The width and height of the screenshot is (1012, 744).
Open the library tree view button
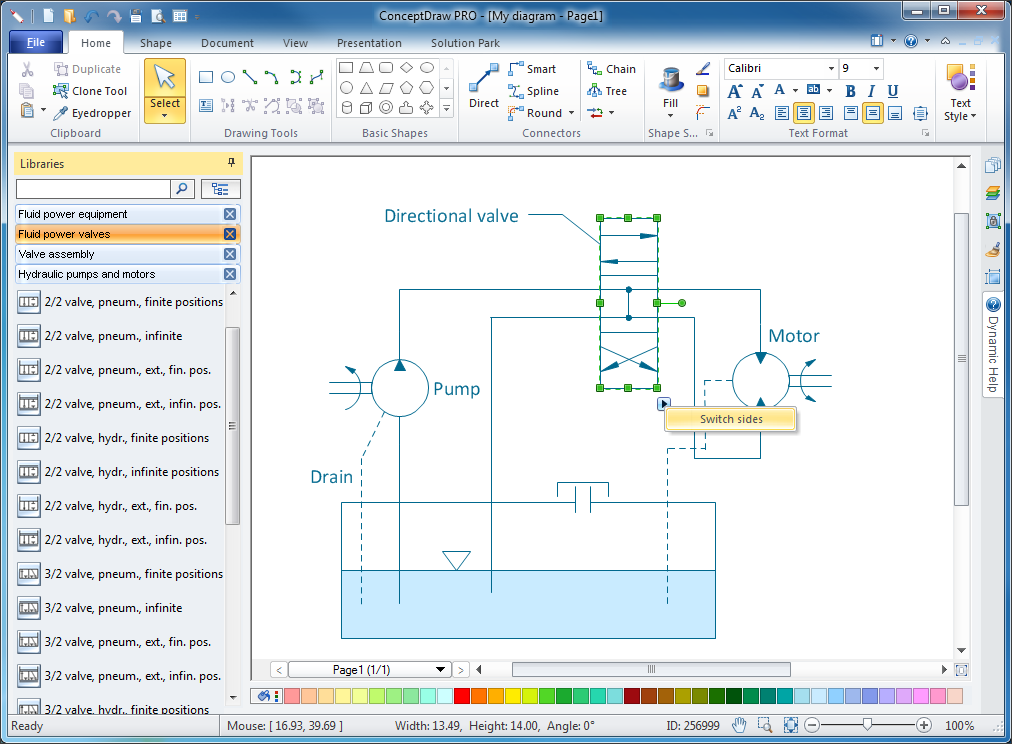pyautogui.click(x=220, y=188)
